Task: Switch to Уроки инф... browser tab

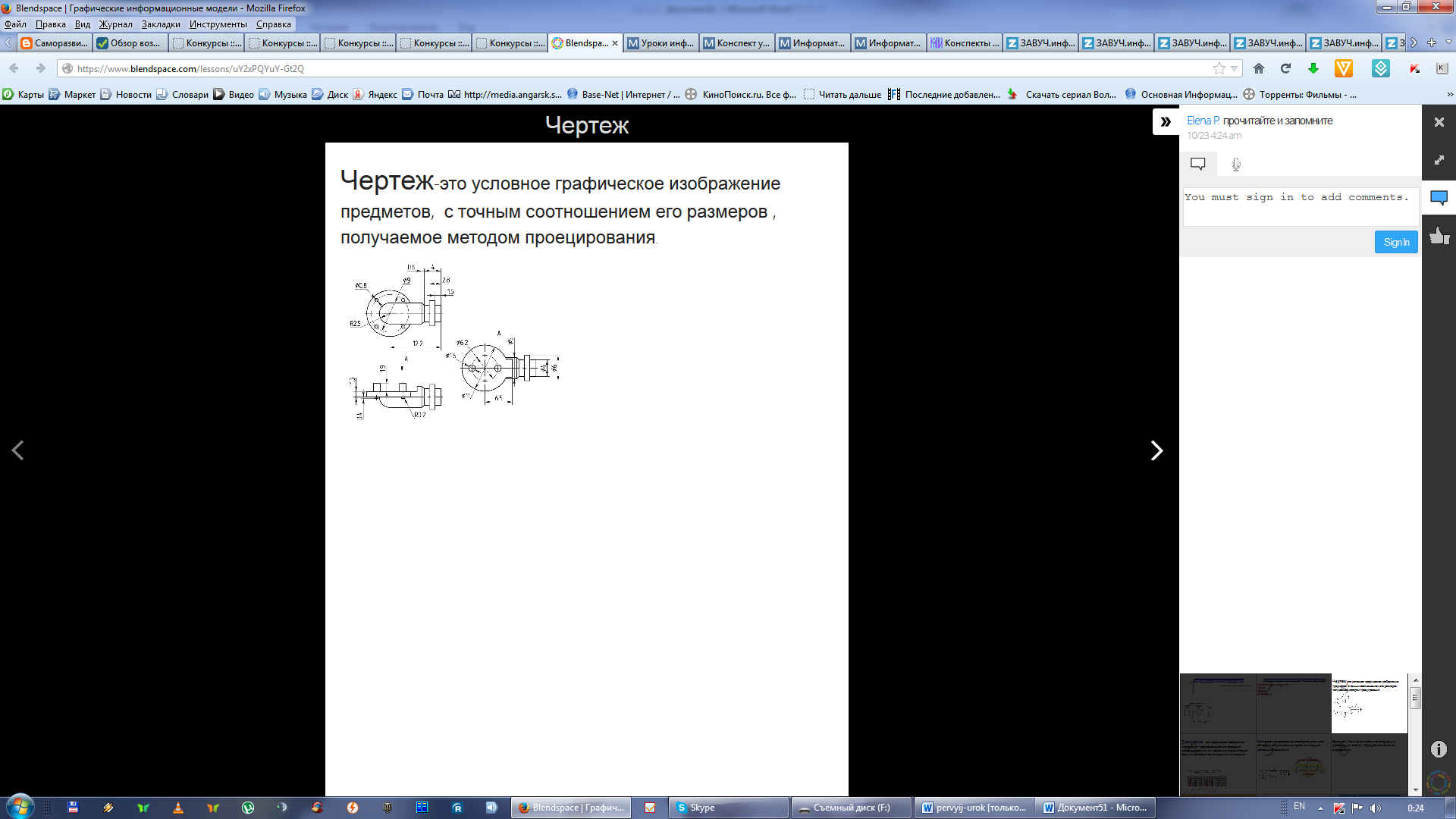Action: click(x=661, y=43)
